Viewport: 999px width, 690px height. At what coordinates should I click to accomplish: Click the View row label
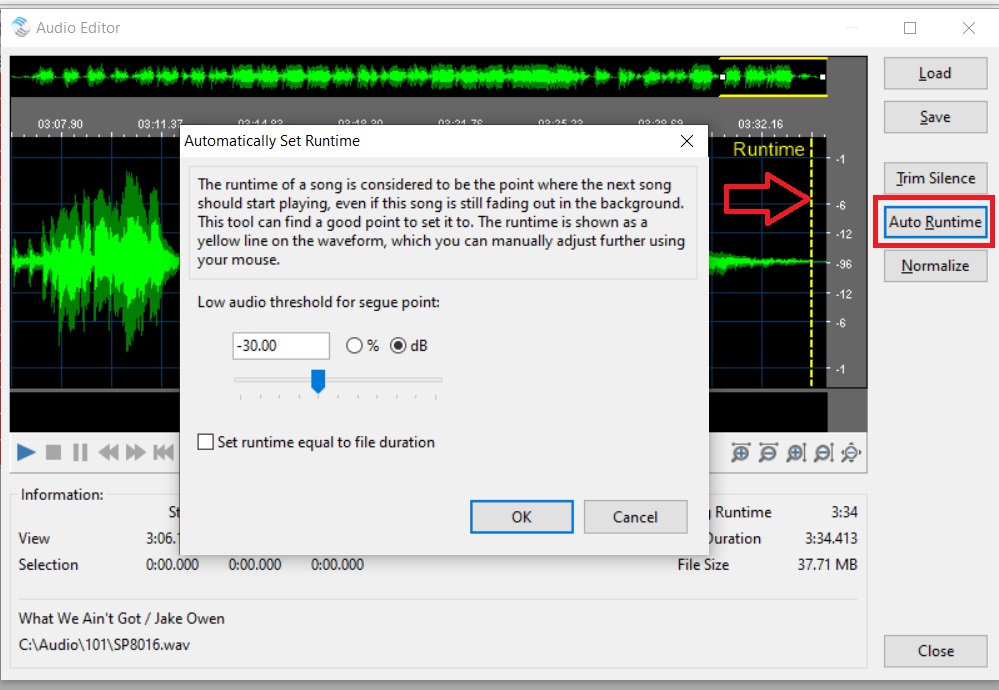pyautogui.click(x=34, y=538)
